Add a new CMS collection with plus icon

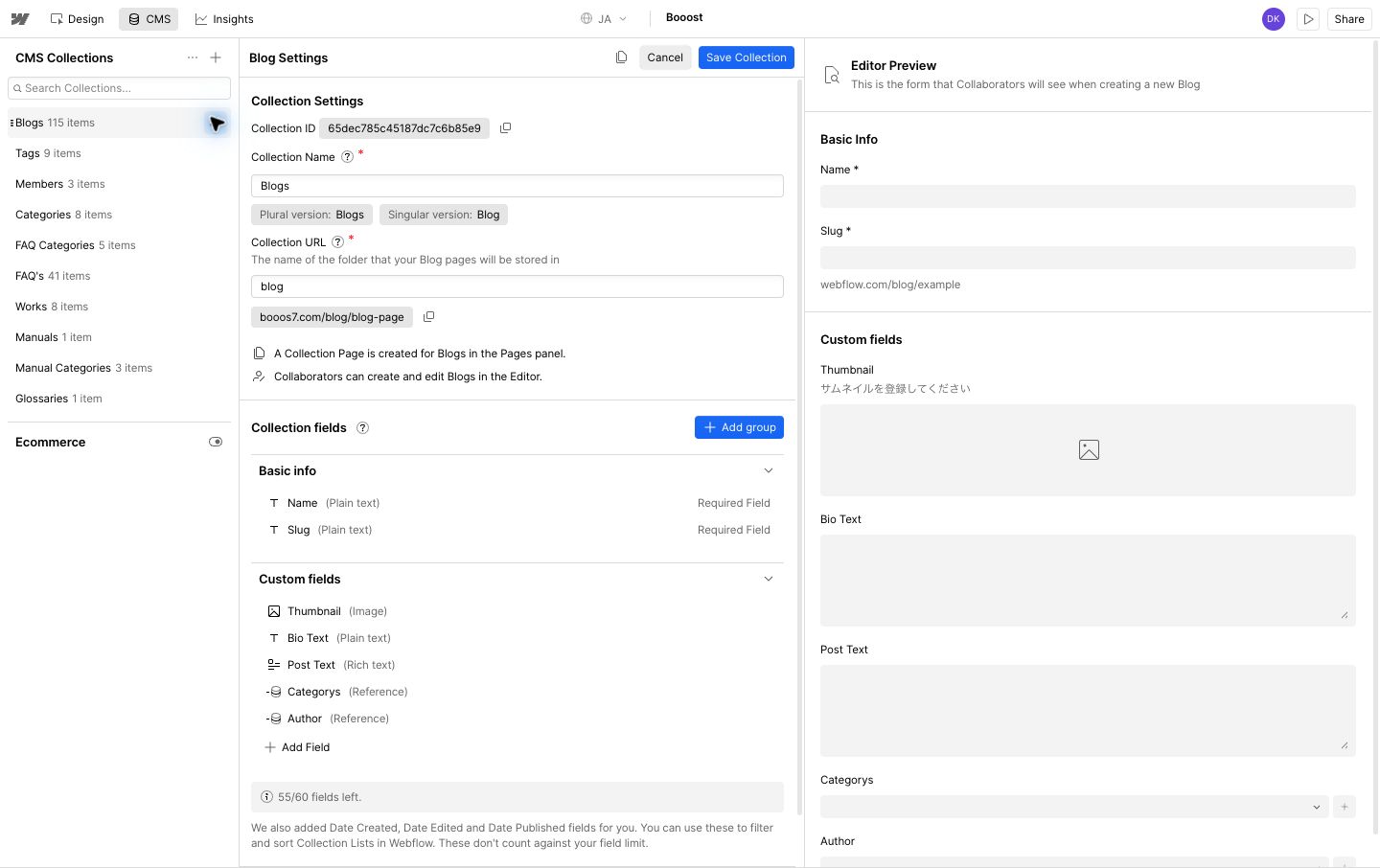(x=216, y=57)
